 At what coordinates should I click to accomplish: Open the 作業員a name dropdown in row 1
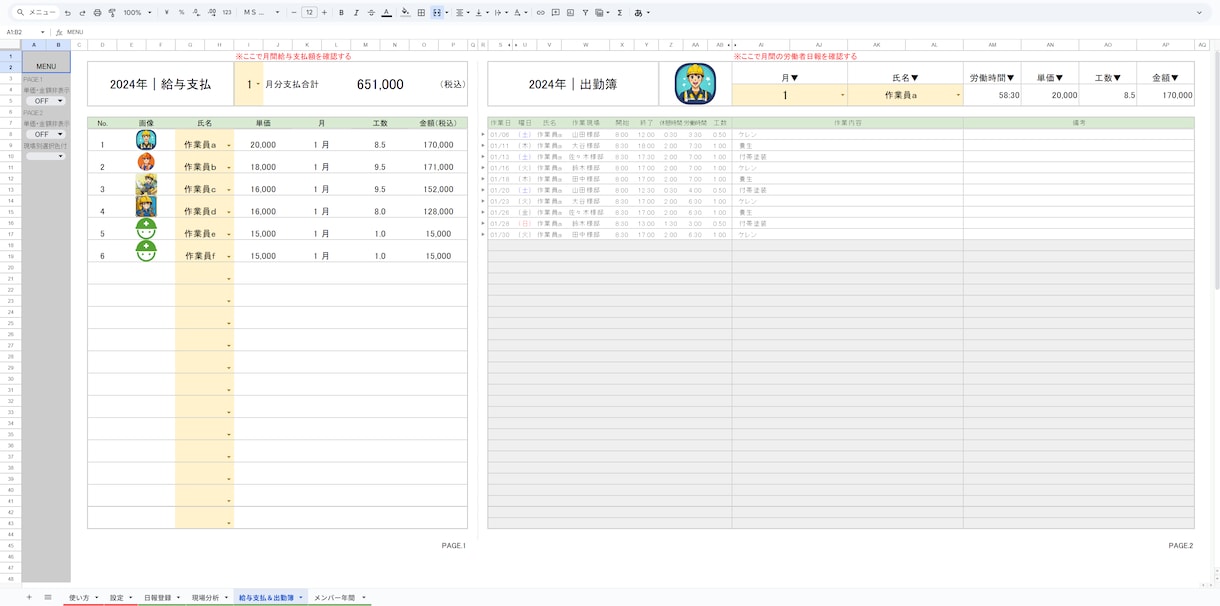click(x=229, y=146)
